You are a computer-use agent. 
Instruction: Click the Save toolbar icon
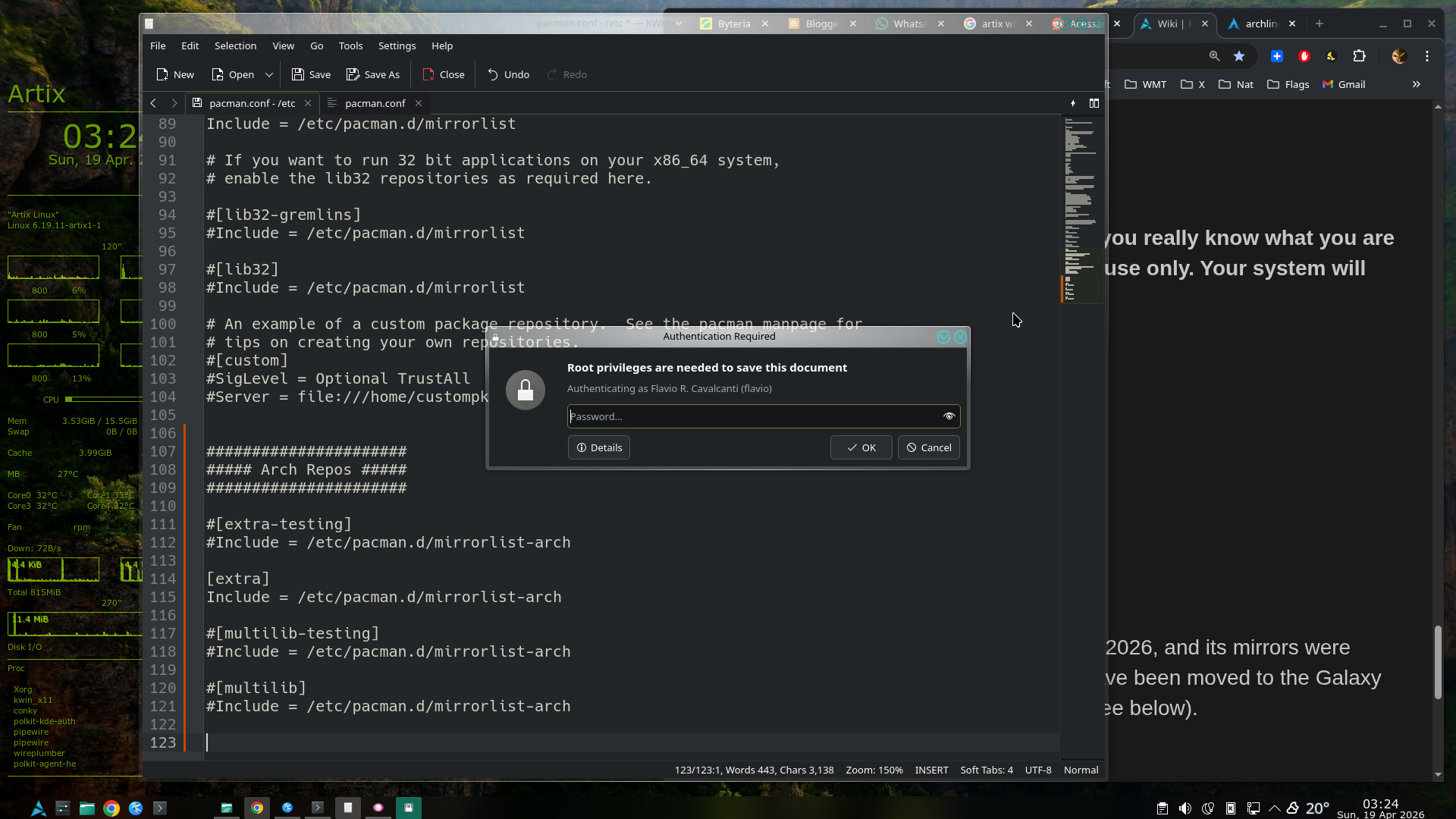point(298,74)
